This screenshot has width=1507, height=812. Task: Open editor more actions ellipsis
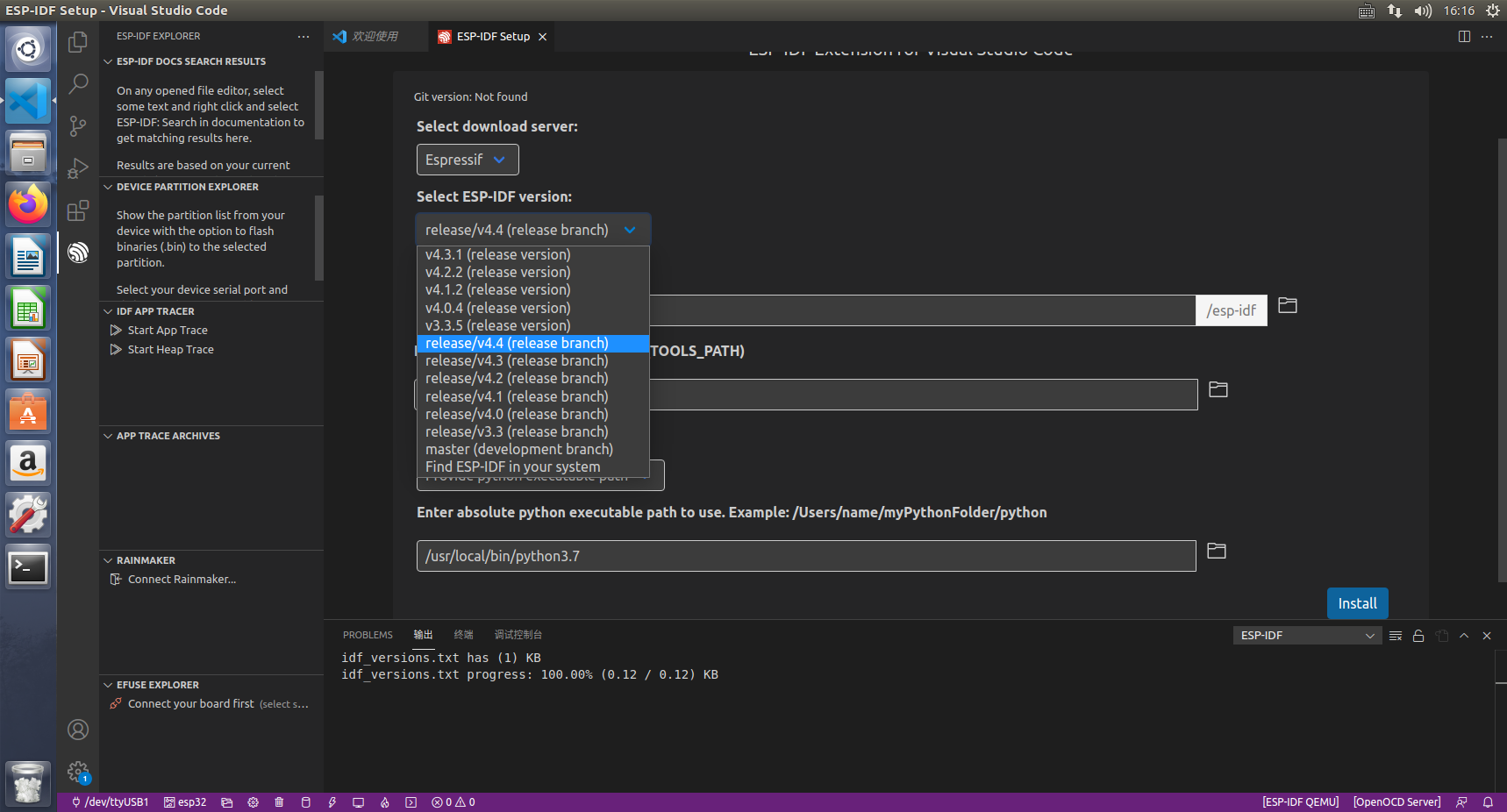click(x=1487, y=36)
